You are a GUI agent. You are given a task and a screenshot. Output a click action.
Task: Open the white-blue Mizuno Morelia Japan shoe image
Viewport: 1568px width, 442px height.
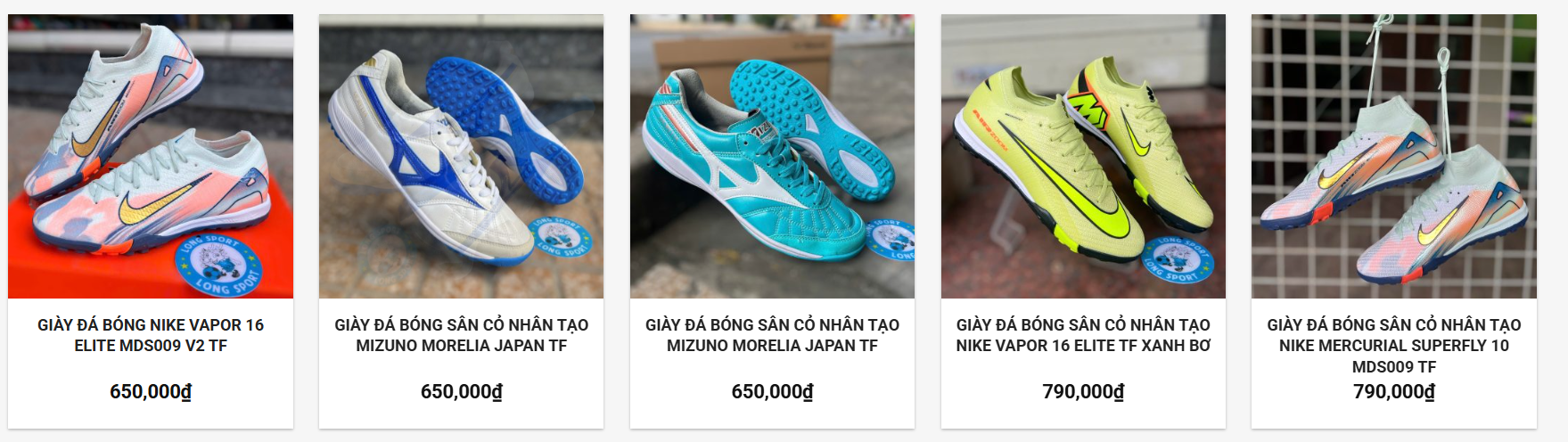[461, 156]
